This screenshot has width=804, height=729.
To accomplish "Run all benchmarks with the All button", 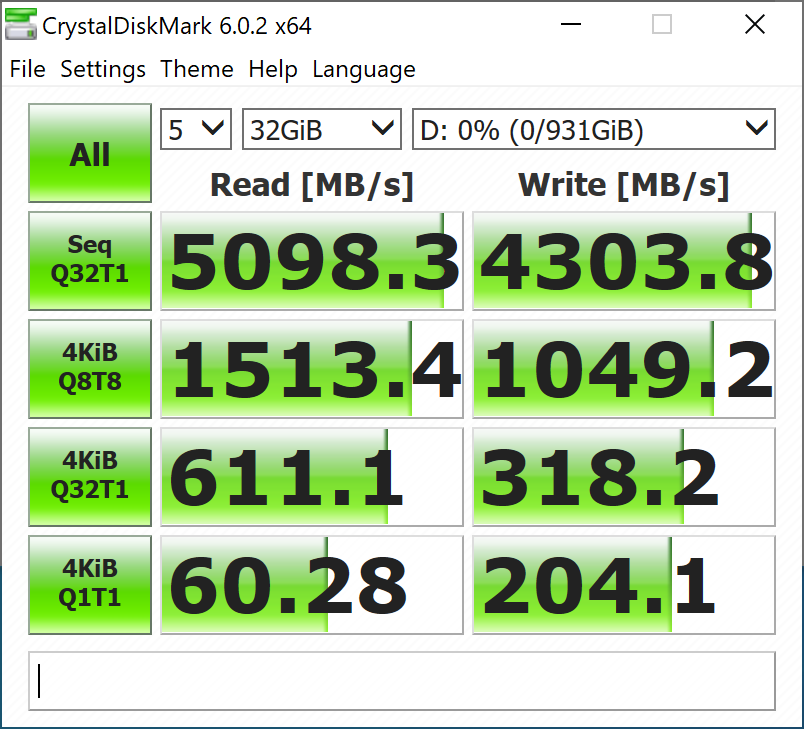I will click(90, 153).
